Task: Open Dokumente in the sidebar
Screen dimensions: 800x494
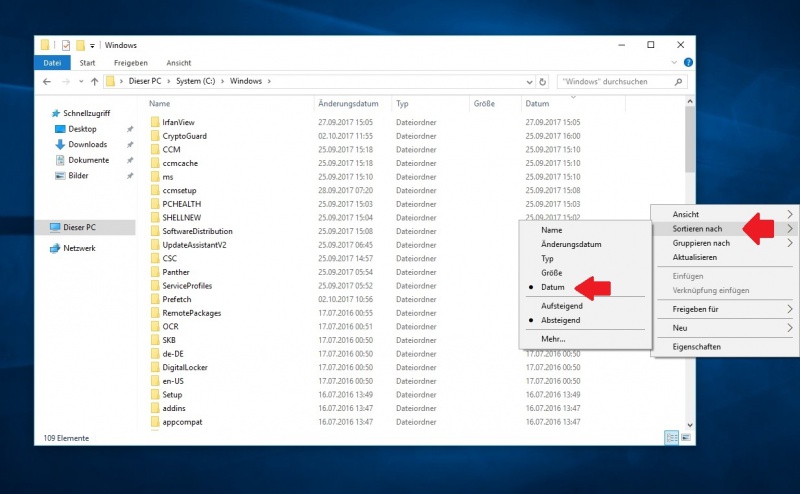Action: click(89, 160)
